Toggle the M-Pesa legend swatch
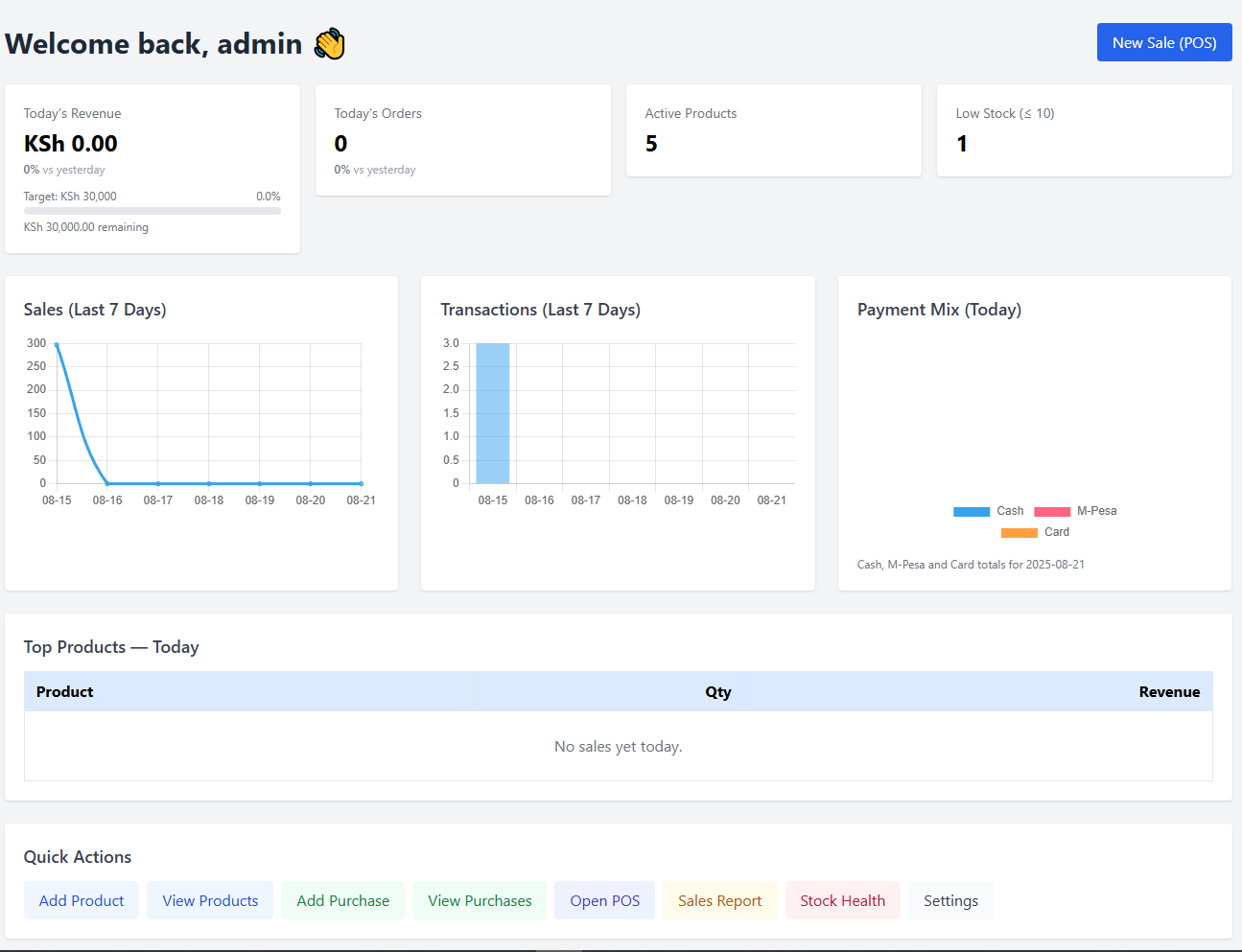Screen dimensions: 1242x952 1051,512
